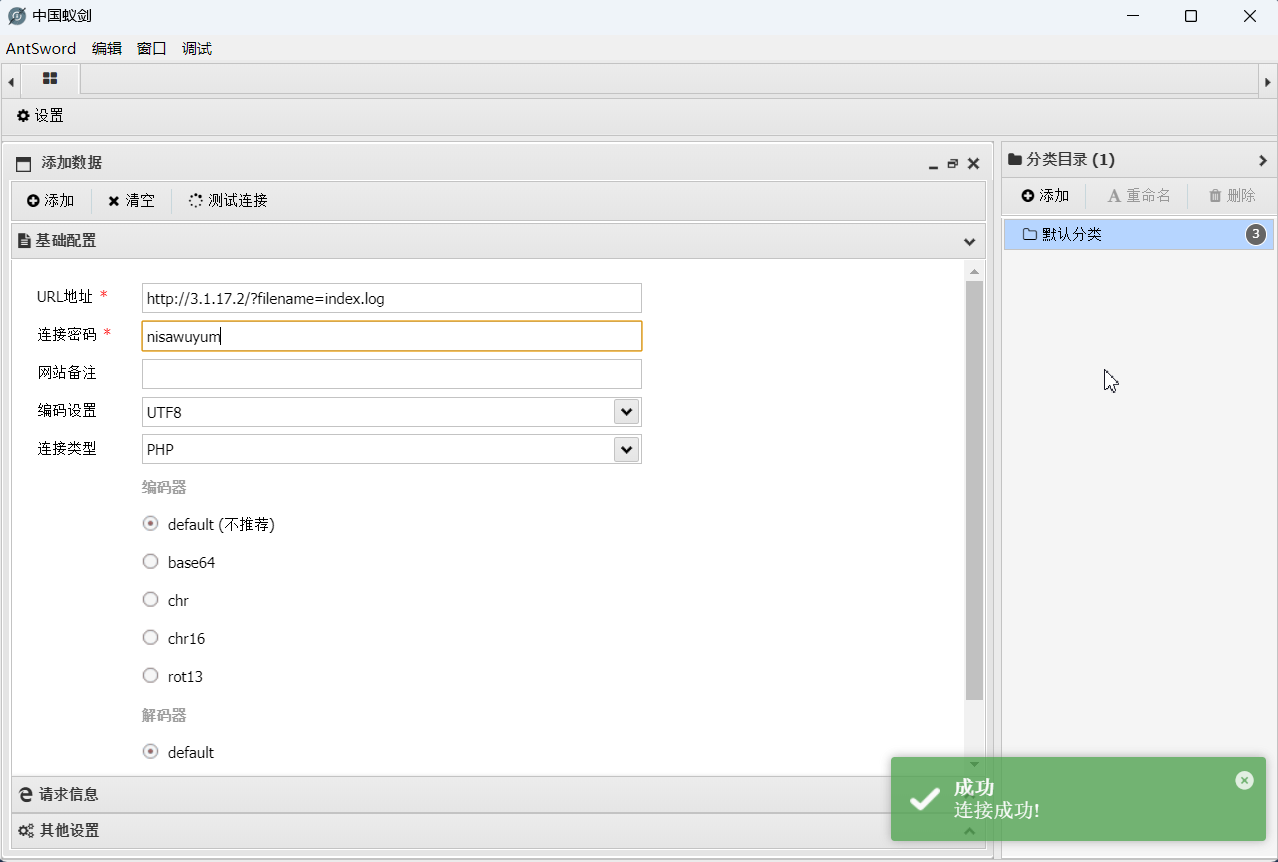Click the 测试连接 button

click(228, 201)
